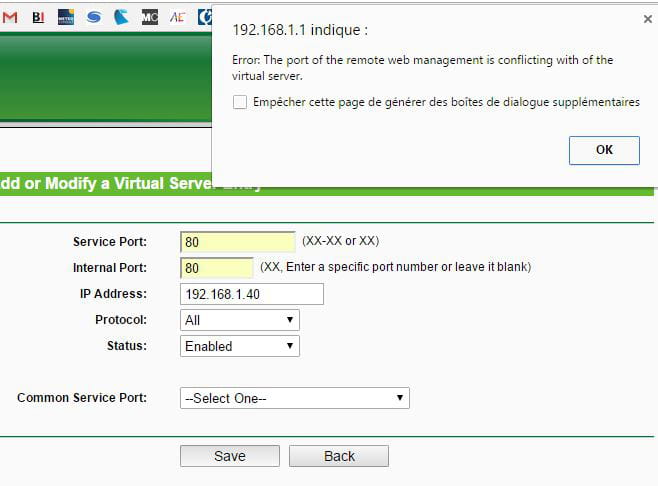Click the partially hidden blue bookmark icon
The width and height of the screenshot is (658, 486).
pyautogui.click(x=205, y=17)
